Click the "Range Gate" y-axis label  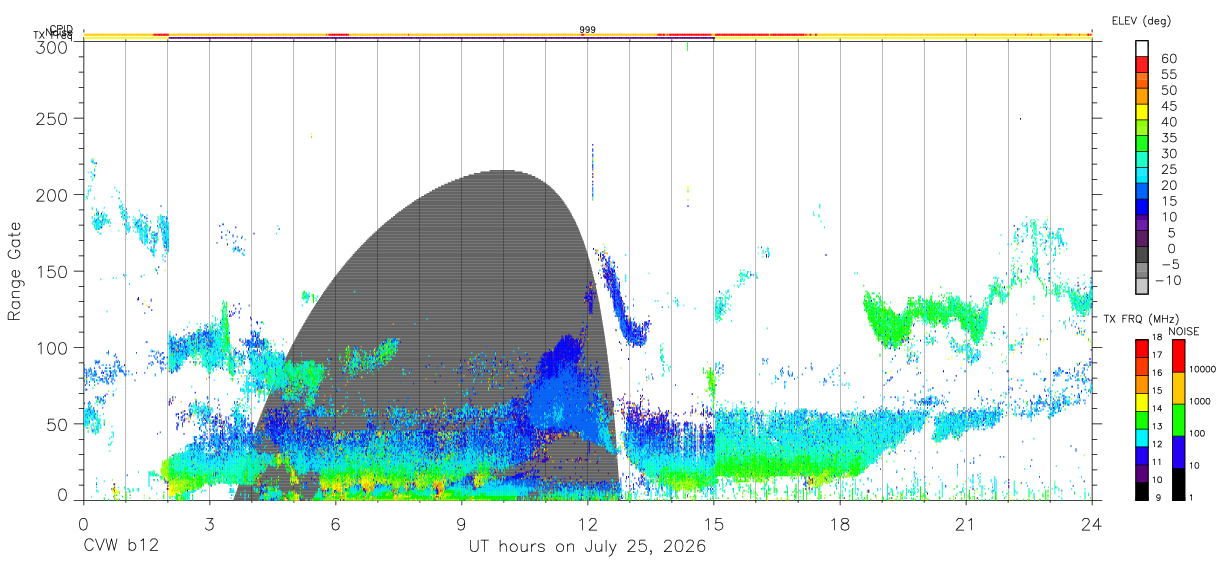[x=15, y=271]
